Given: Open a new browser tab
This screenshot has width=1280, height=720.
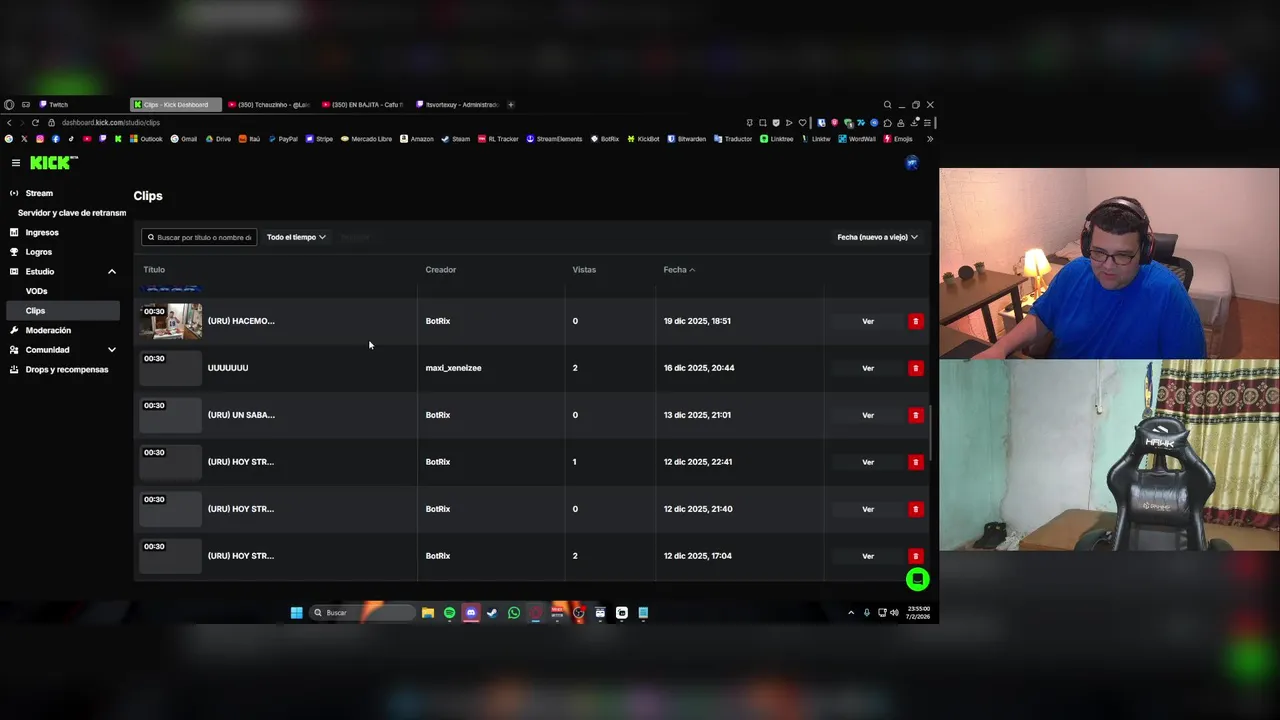Looking at the screenshot, I should click(x=511, y=104).
